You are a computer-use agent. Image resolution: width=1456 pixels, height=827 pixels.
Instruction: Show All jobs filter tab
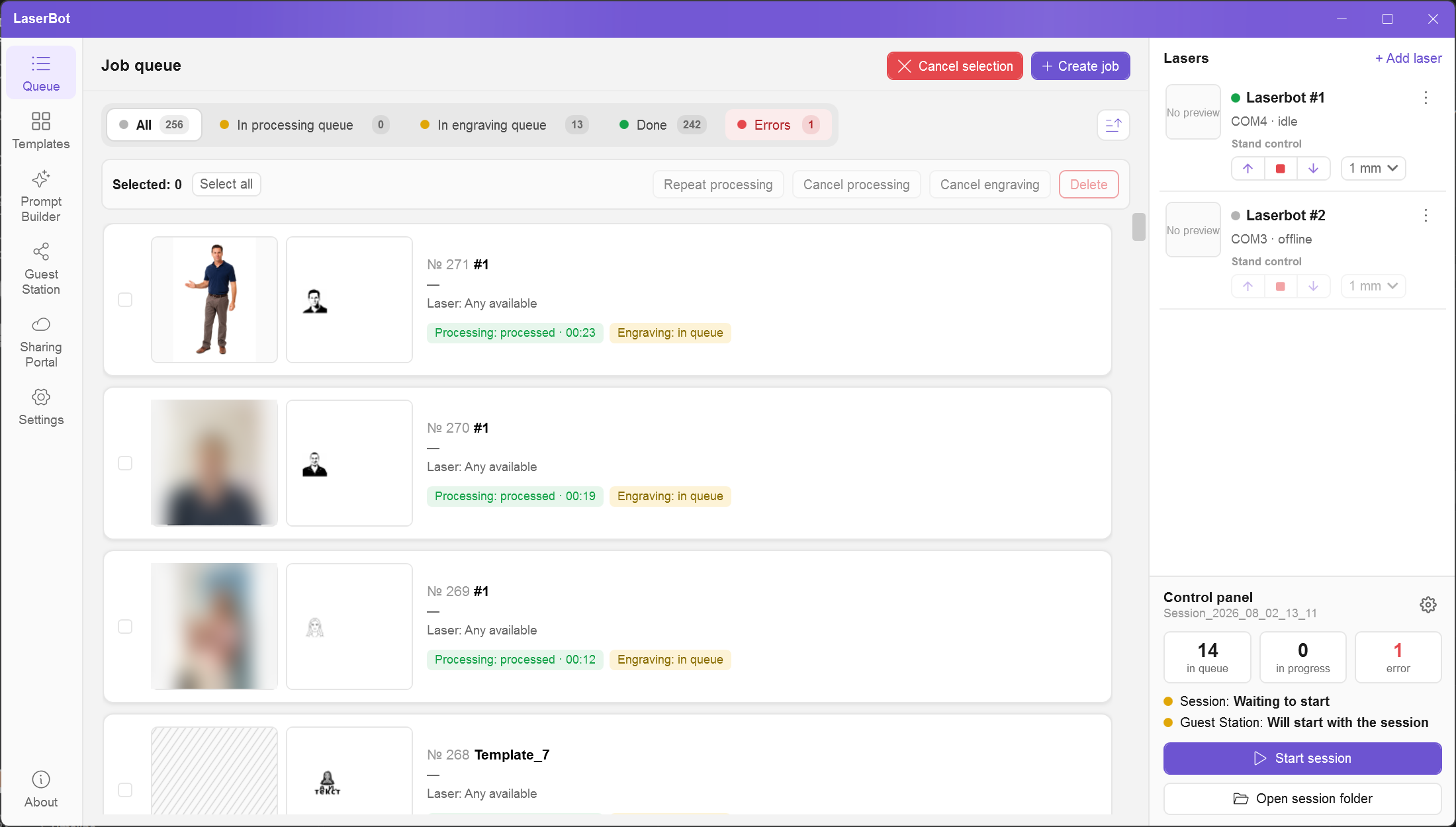(154, 125)
